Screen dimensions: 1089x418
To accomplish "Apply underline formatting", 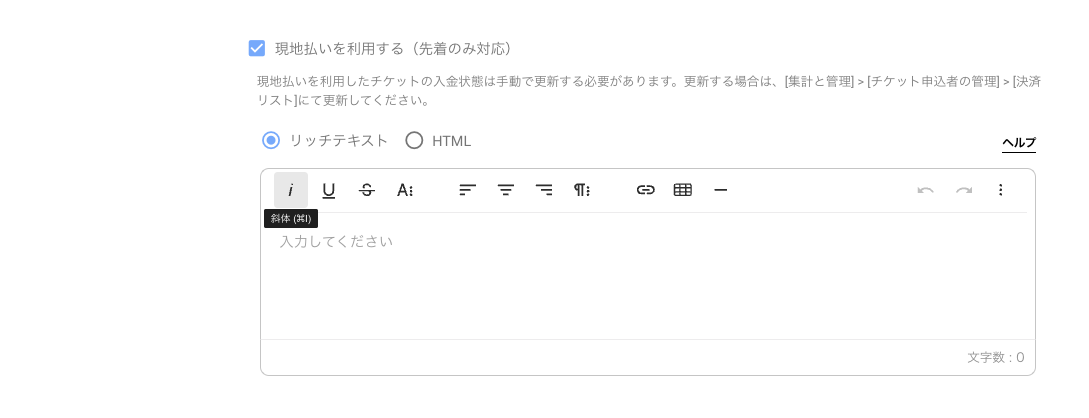I will coord(329,190).
